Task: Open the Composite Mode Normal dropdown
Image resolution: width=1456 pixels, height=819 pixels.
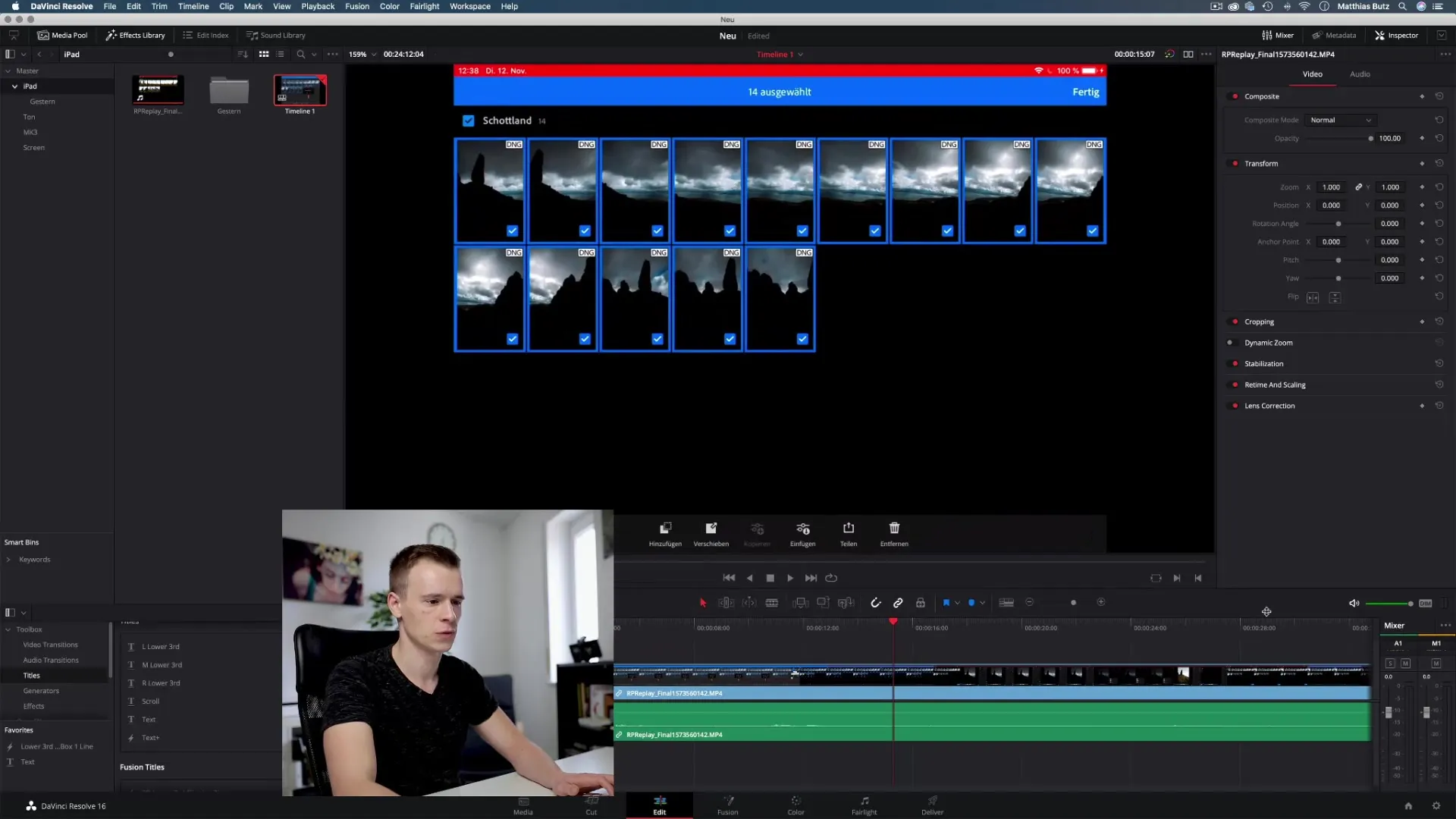Action: click(x=1340, y=120)
